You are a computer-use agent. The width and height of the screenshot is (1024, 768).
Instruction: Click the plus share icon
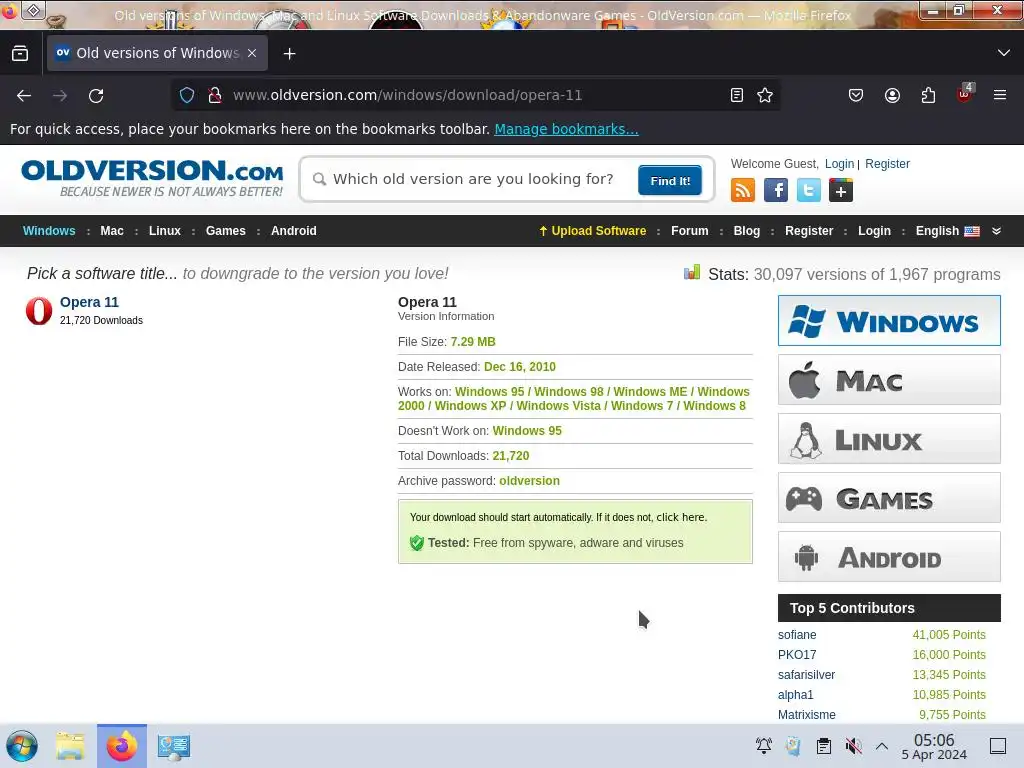pos(840,190)
